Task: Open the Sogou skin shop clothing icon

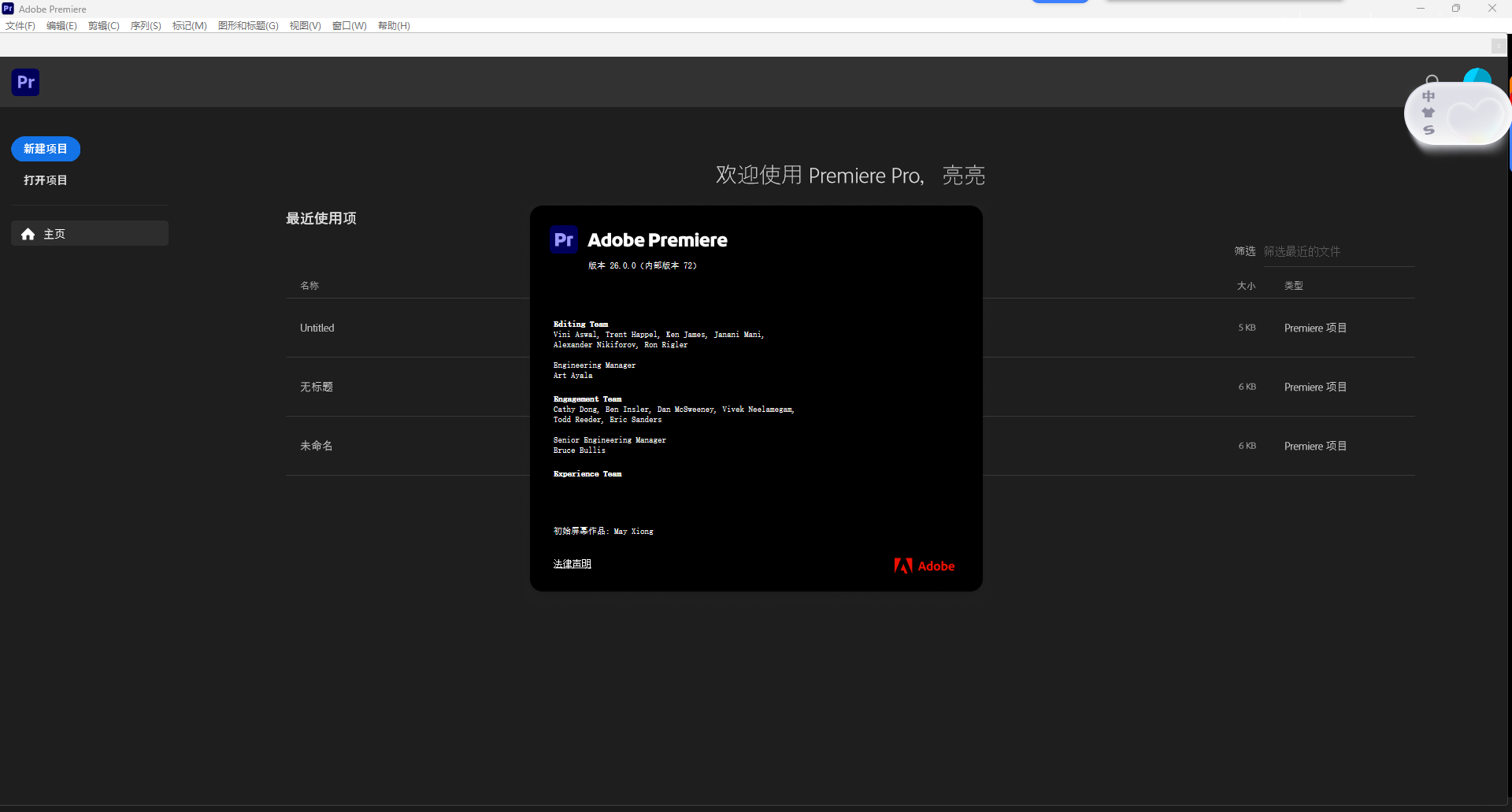Action: tap(1429, 112)
